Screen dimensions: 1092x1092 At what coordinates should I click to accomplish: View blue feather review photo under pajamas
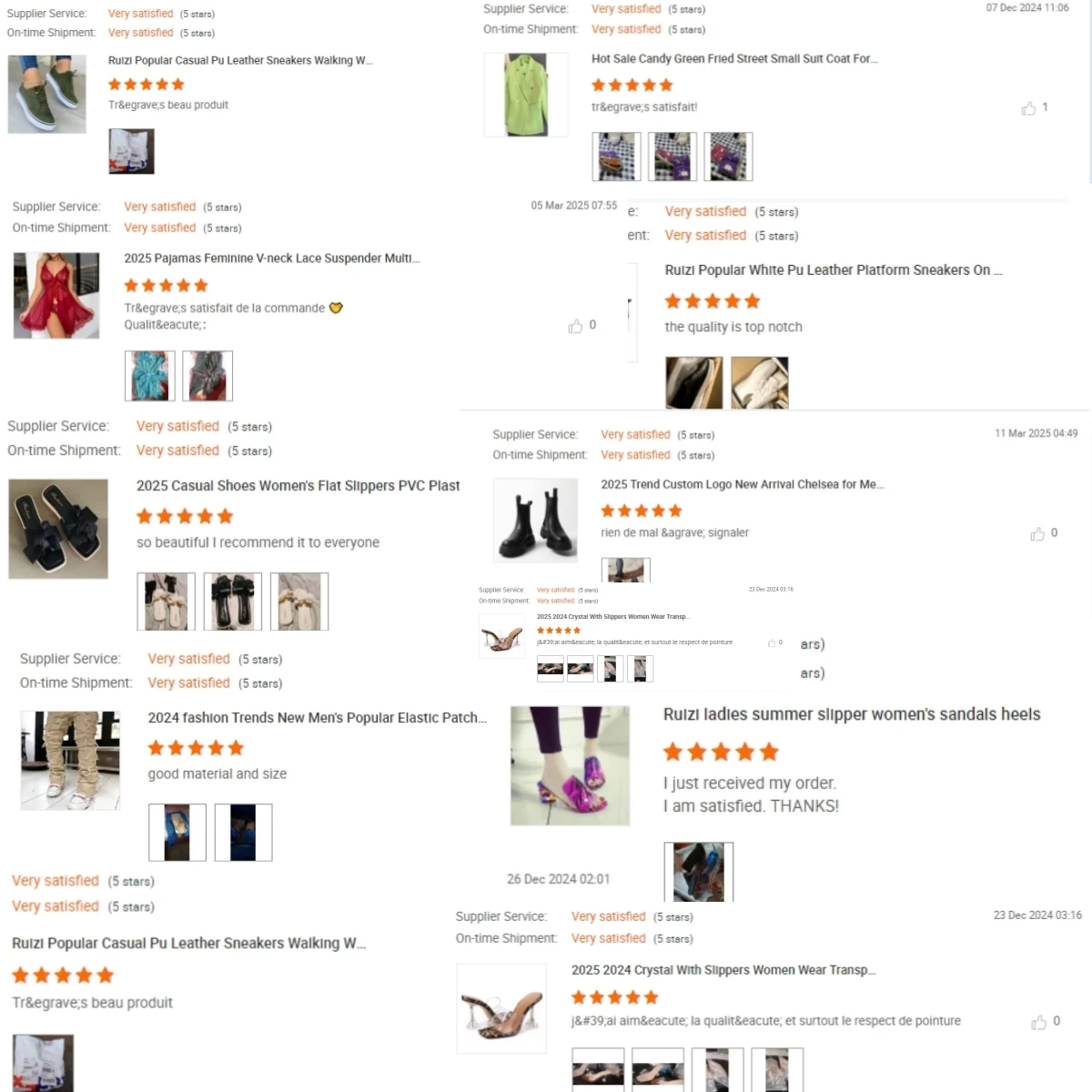tap(149, 376)
